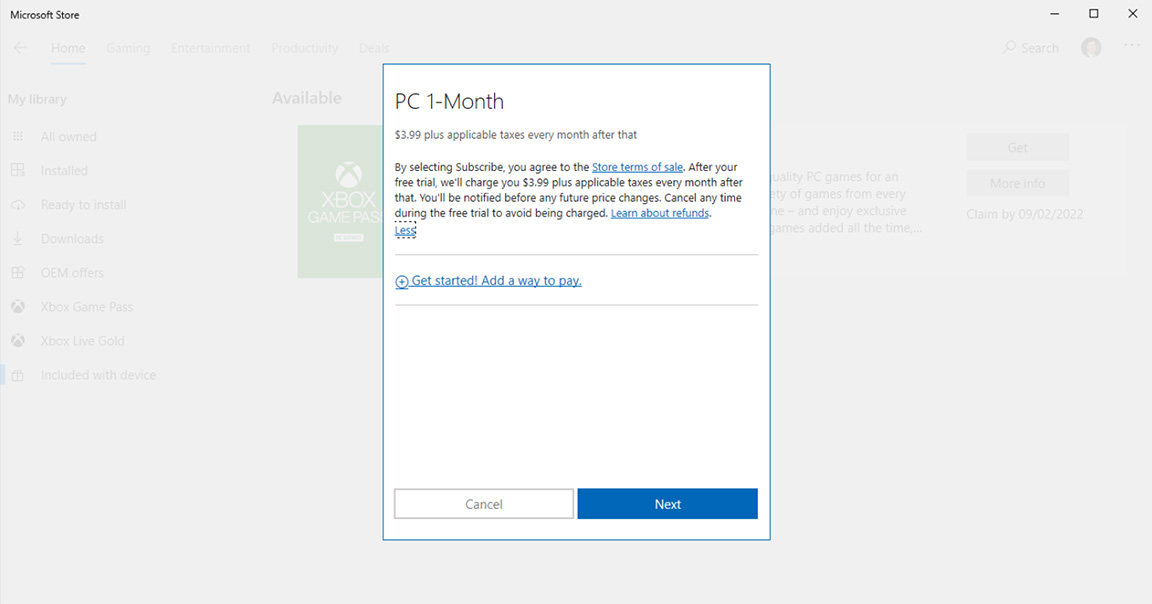
Task: Click the Claim by 09/02/2022 text
Action: [1024, 215]
